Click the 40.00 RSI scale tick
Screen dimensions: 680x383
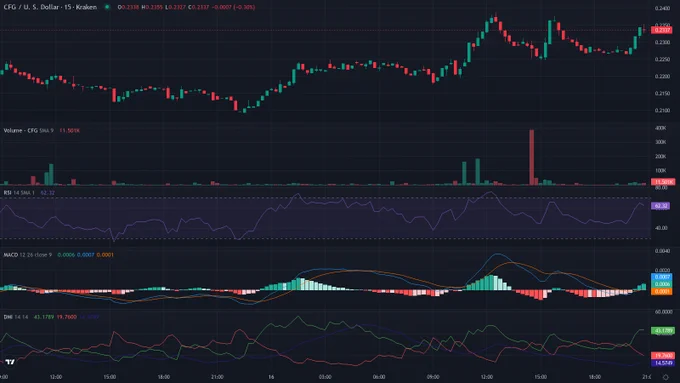coord(661,228)
